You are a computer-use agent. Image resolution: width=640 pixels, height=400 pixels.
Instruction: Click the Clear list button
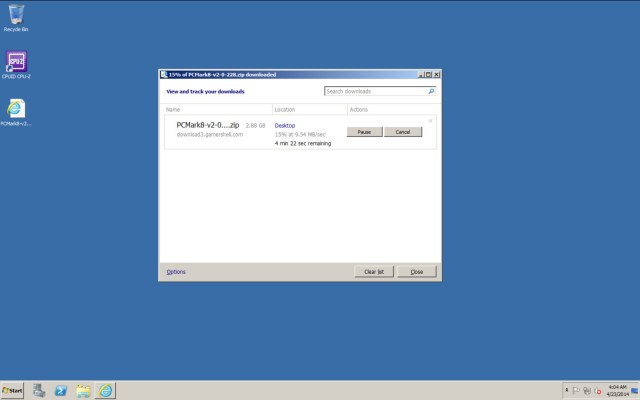click(x=374, y=272)
